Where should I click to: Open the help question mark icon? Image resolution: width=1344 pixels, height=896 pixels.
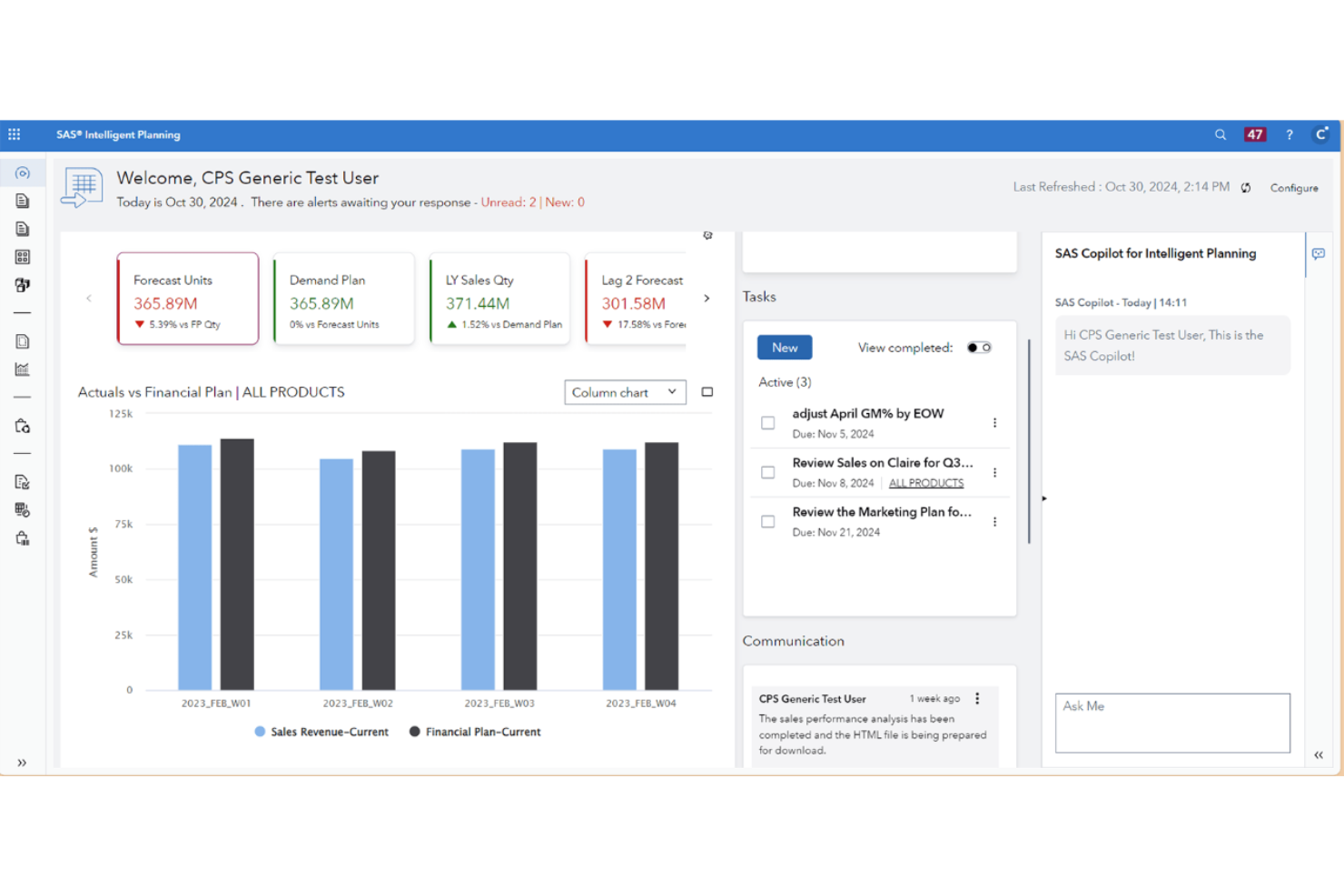click(1290, 134)
